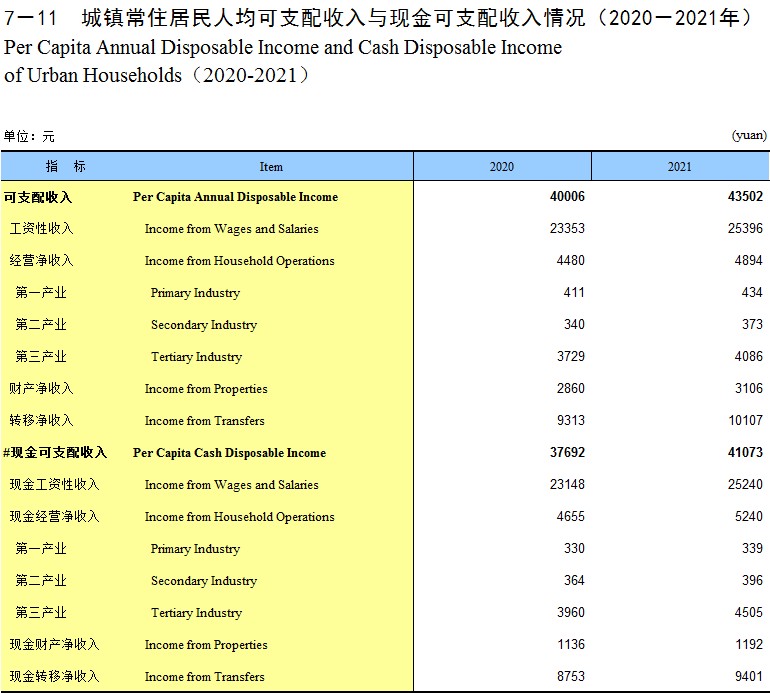This screenshot has width=770, height=693.
Task: Select cell value 373
Action: [752, 324]
